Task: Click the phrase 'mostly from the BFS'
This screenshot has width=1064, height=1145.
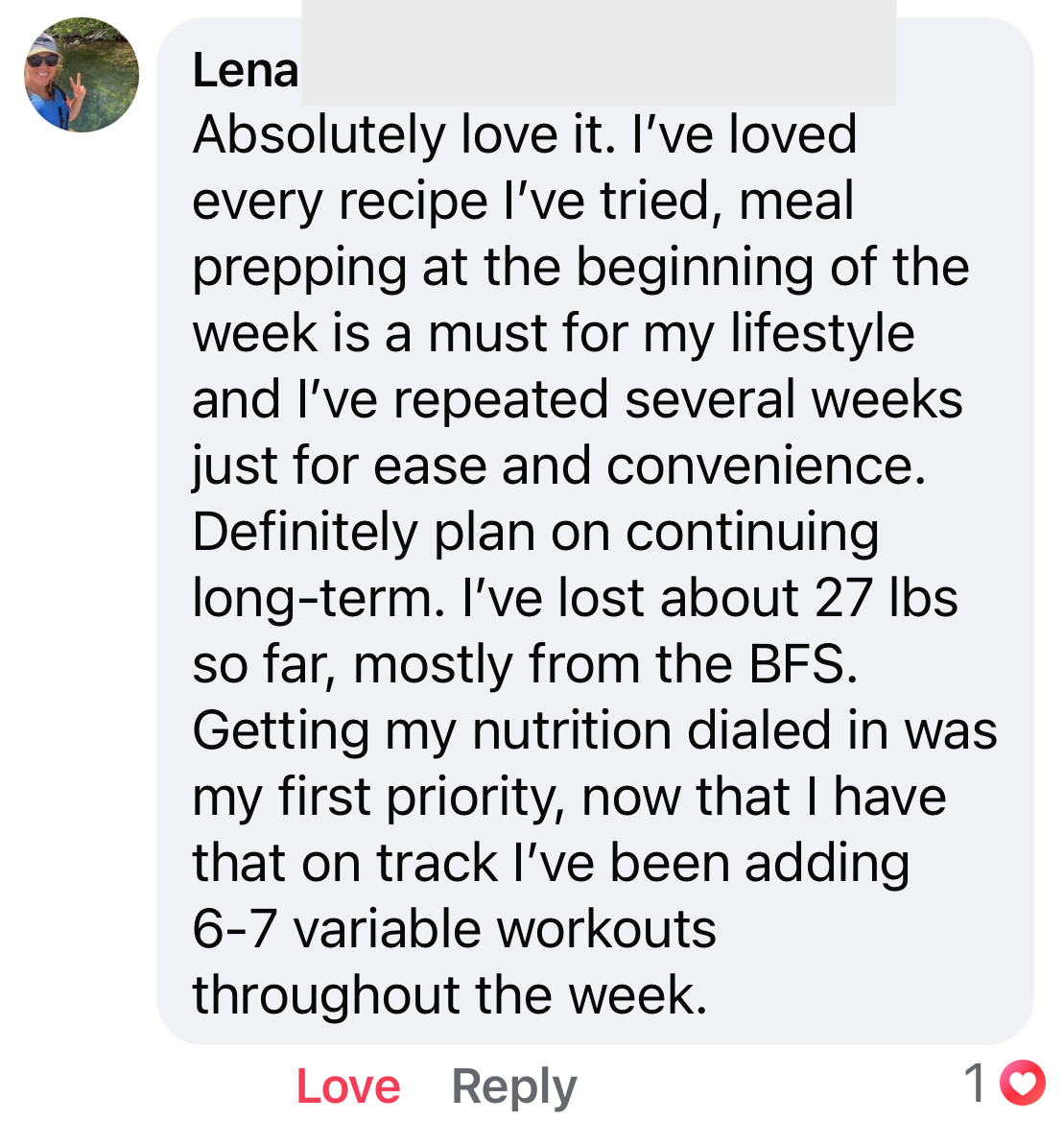Action: (x=605, y=665)
